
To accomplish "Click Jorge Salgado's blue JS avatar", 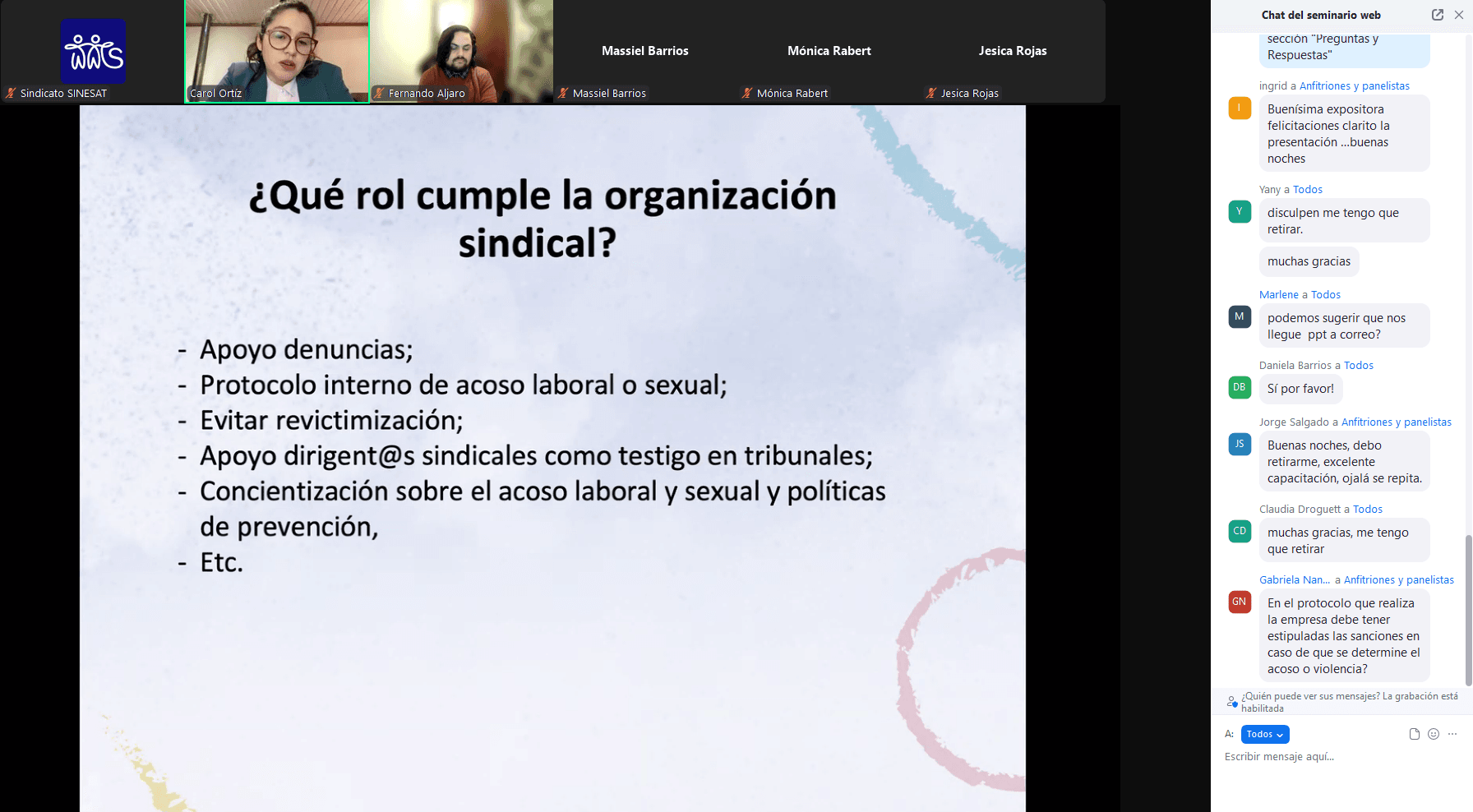I will (x=1240, y=444).
